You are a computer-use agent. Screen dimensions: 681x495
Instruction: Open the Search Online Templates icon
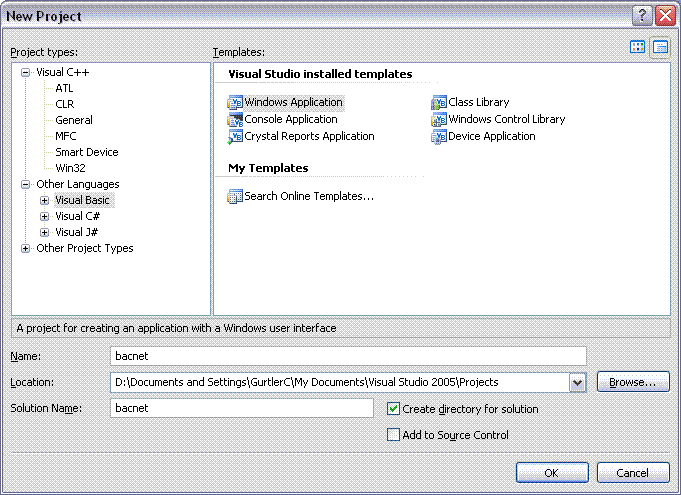click(x=235, y=197)
